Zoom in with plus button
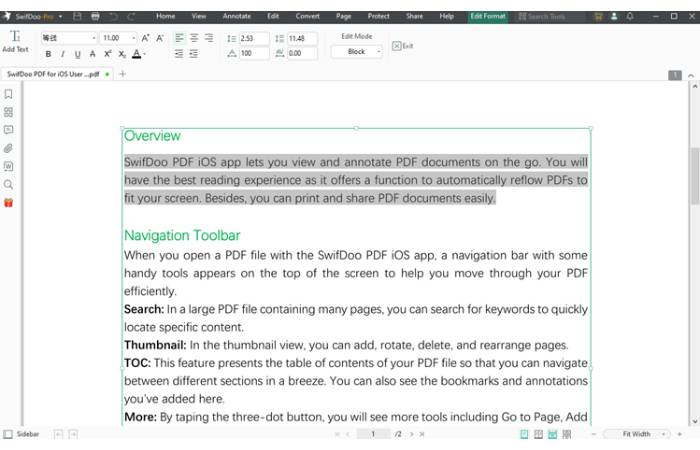This screenshot has width=700, height=450. [679, 434]
